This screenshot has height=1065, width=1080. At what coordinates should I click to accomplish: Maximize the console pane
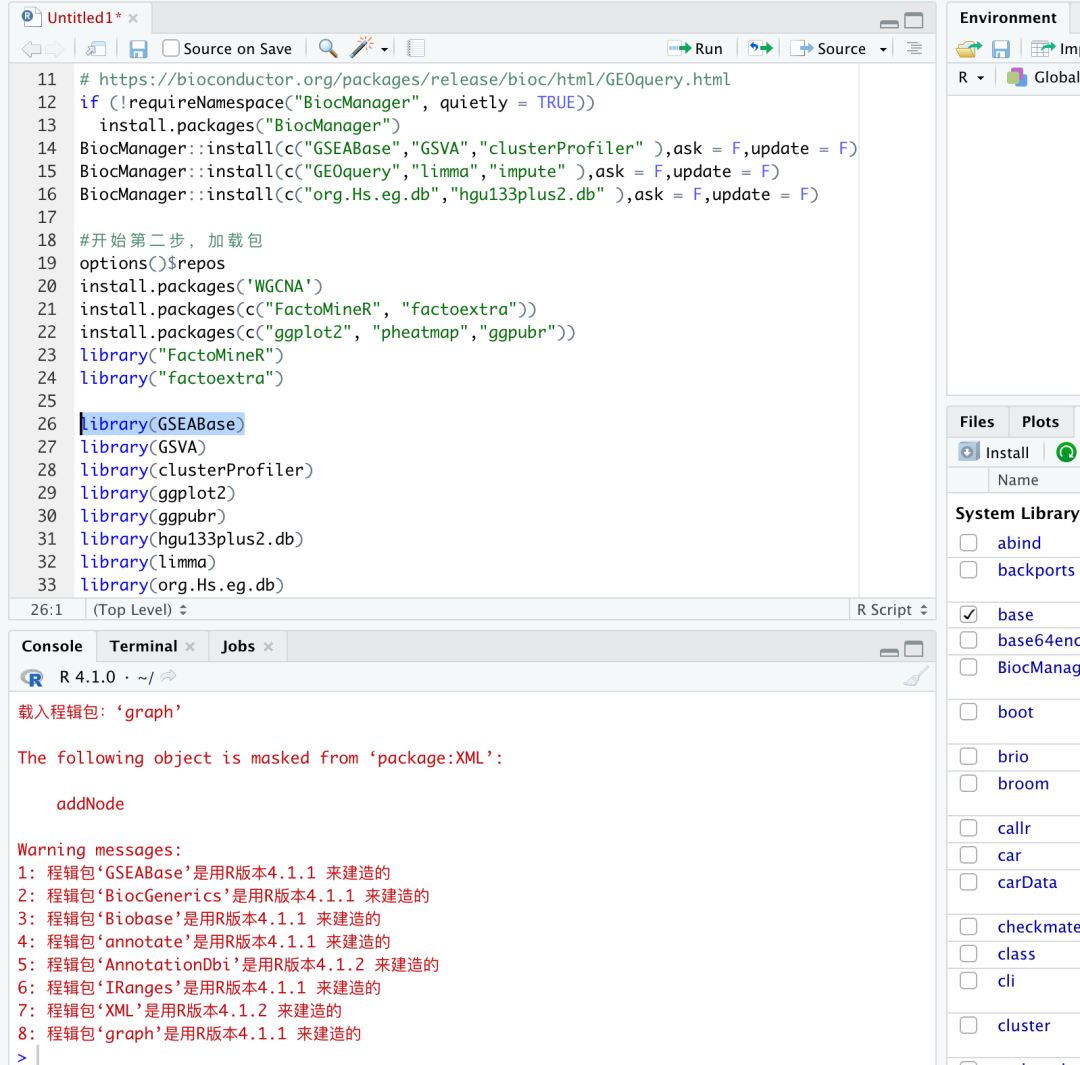point(914,649)
